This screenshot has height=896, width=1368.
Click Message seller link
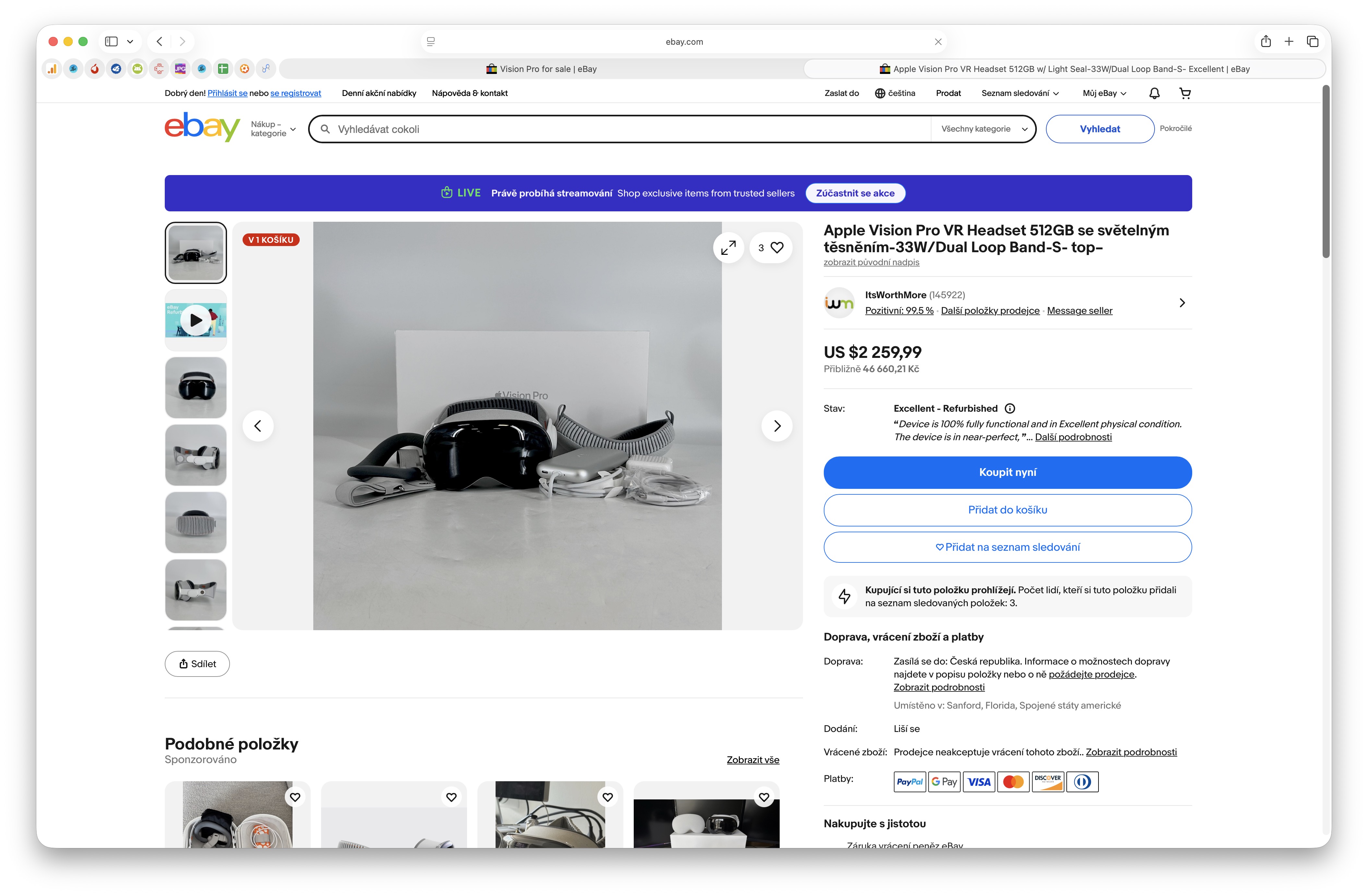pos(1079,311)
